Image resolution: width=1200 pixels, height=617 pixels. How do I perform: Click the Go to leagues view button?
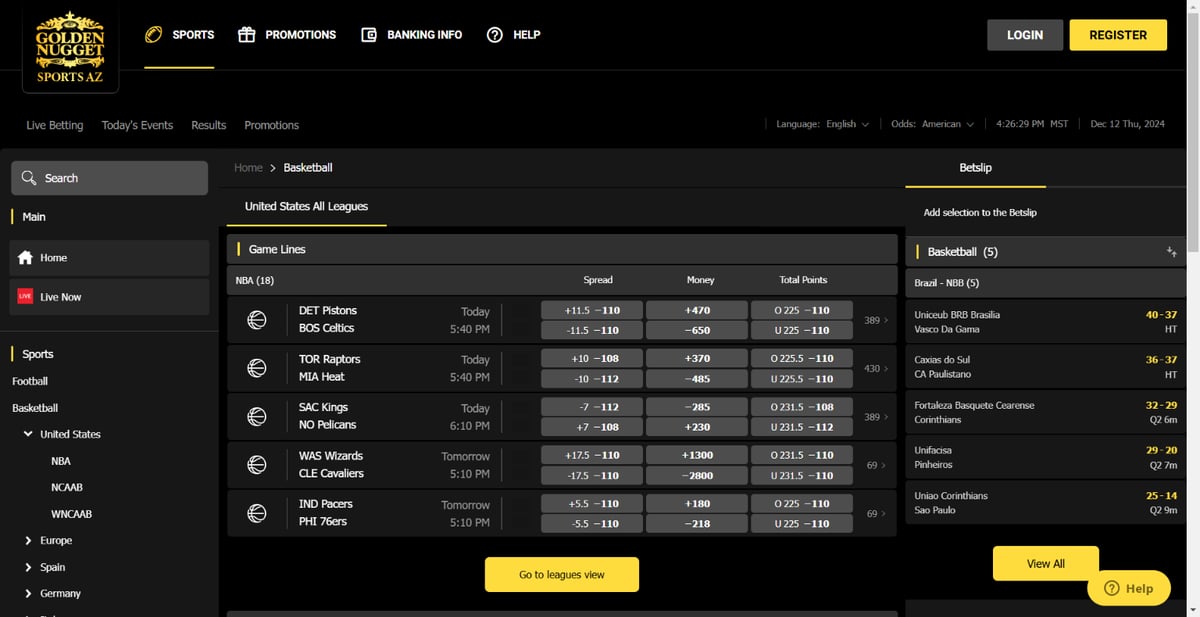tap(562, 575)
